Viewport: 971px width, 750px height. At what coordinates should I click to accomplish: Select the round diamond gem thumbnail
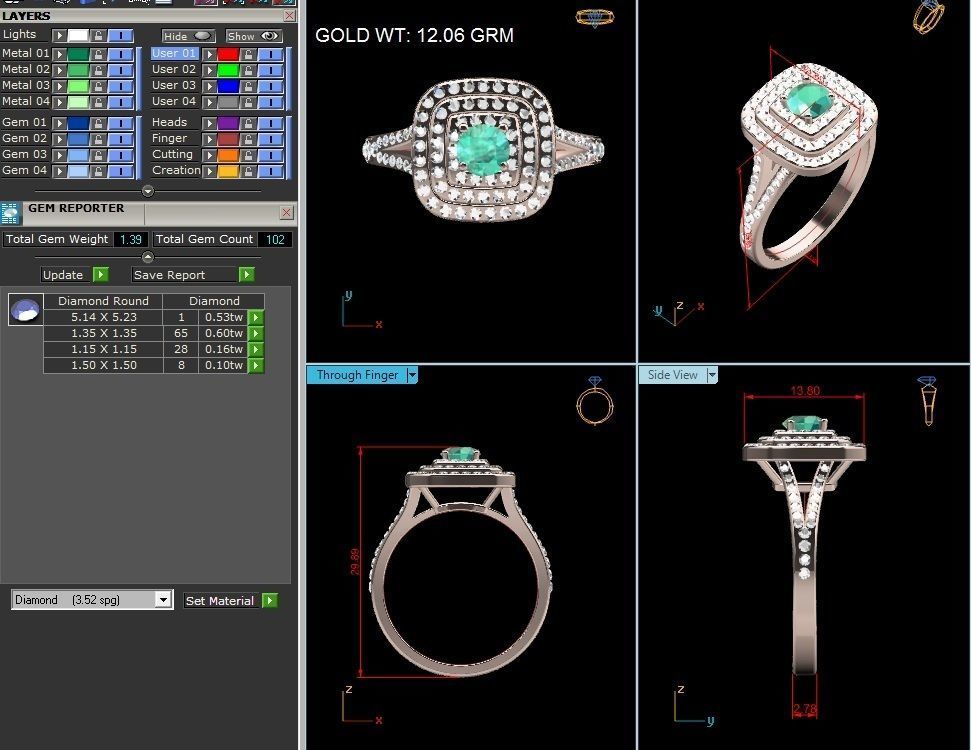25,309
